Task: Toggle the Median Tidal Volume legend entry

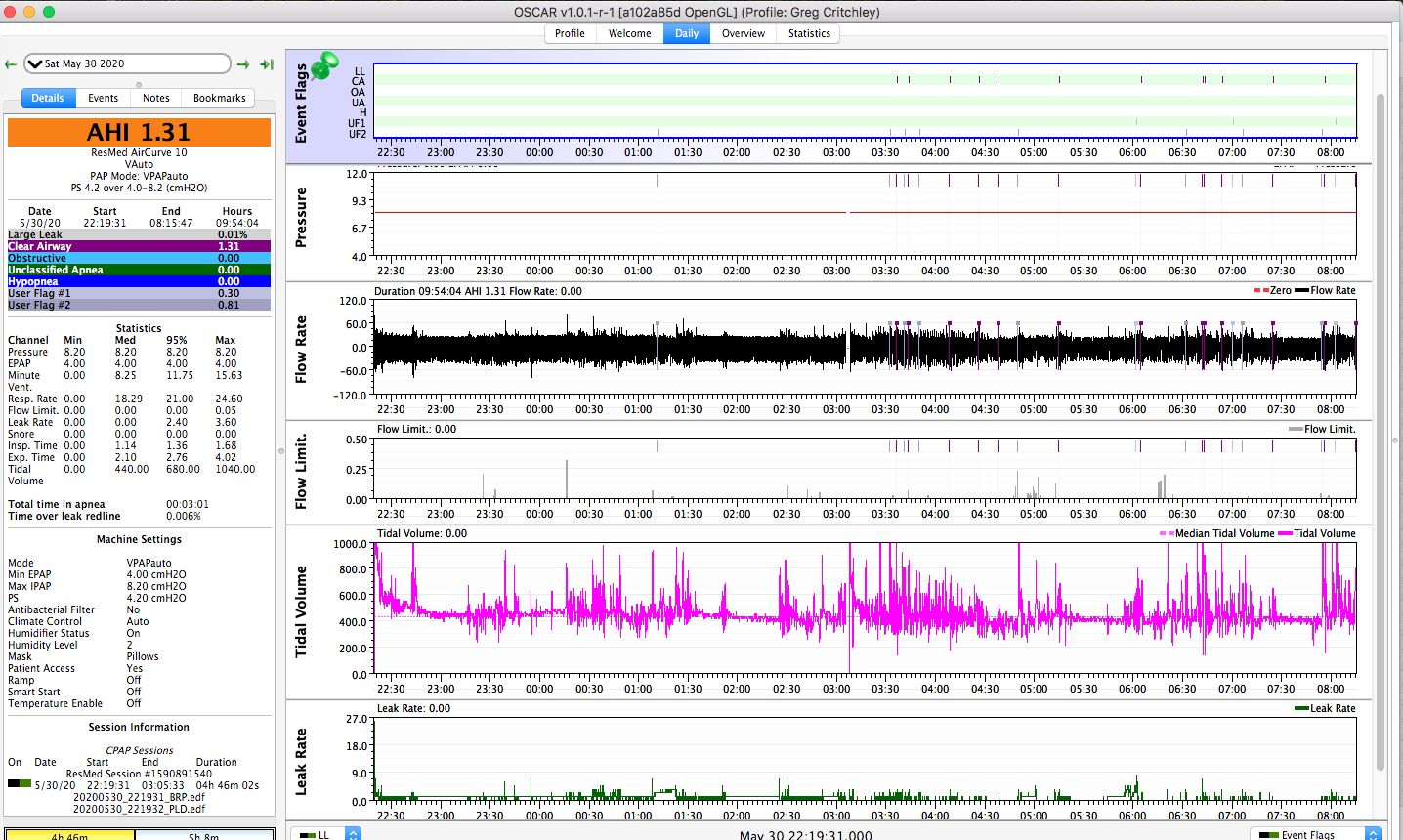Action: (x=1216, y=533)
